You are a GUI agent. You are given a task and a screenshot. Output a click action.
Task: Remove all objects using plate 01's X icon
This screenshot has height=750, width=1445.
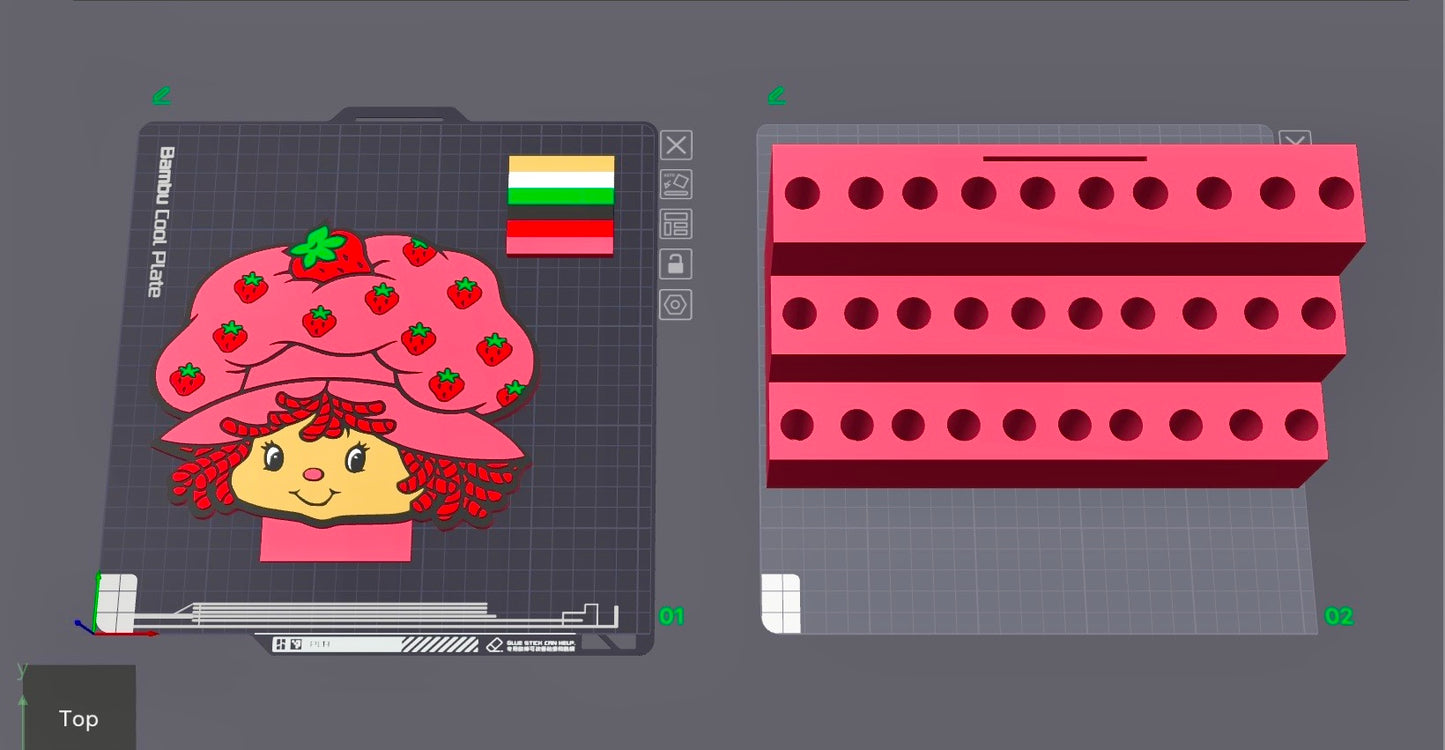676,145
